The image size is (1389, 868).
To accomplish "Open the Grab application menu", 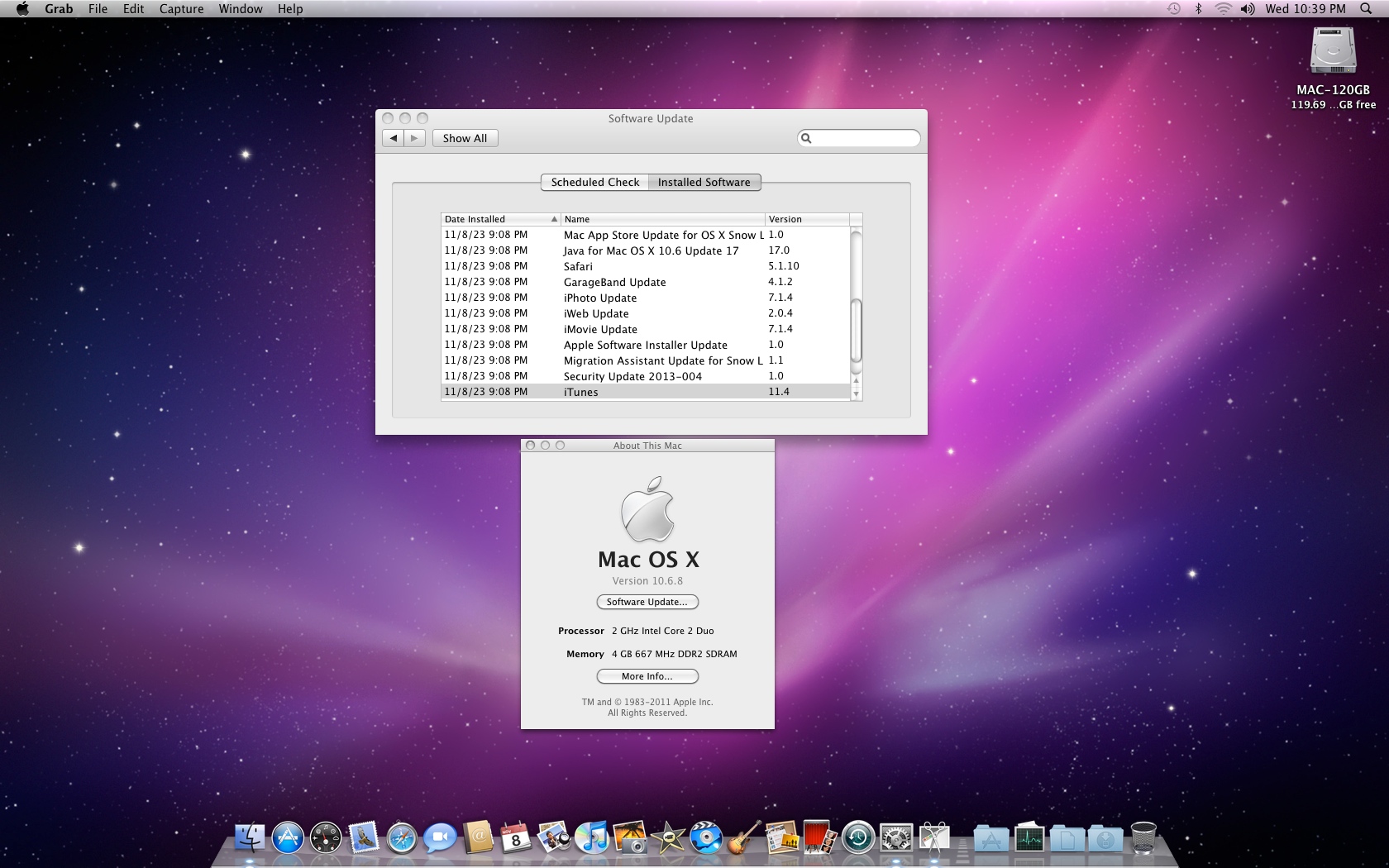I will [59, 9].
